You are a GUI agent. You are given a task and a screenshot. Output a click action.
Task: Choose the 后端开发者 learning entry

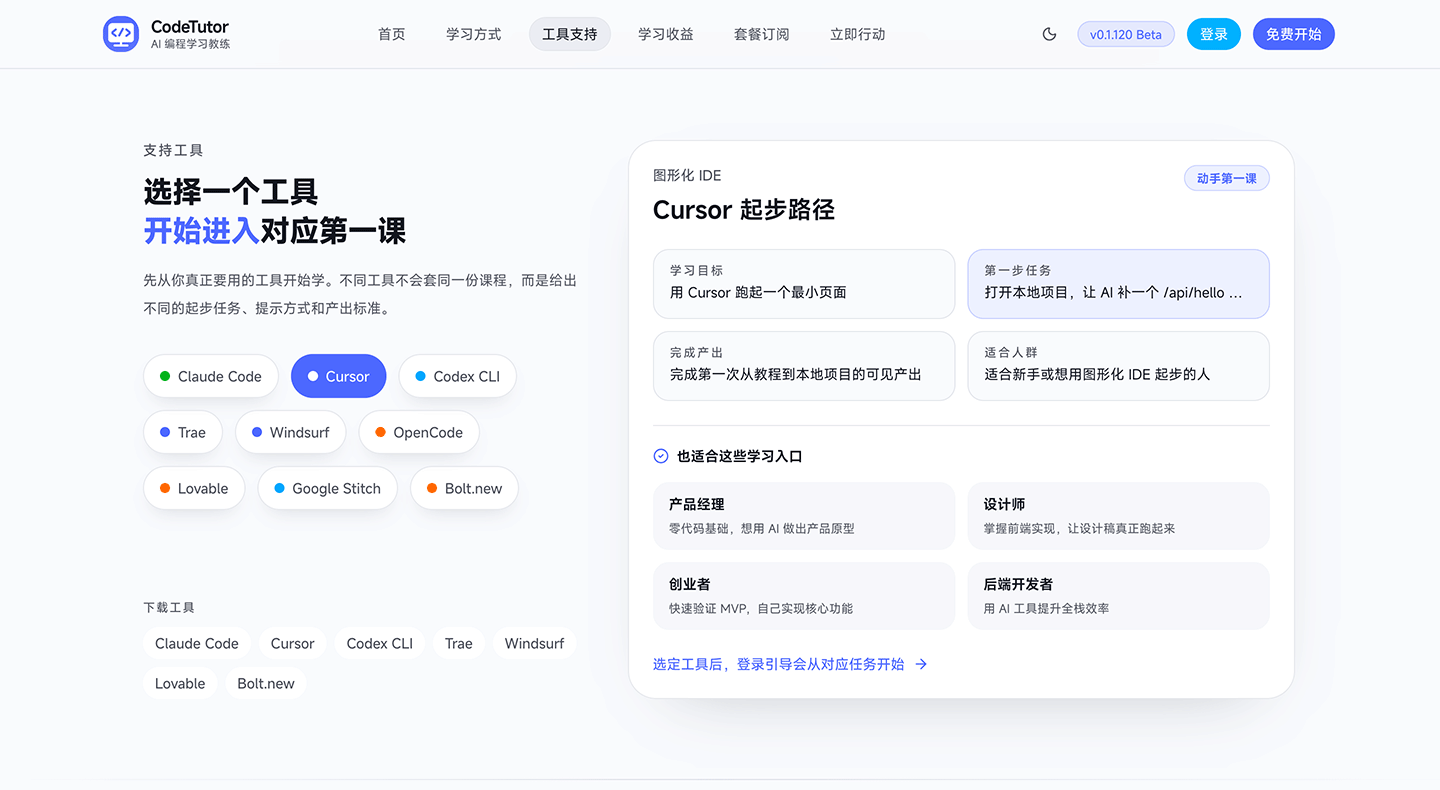click(x=1119, y=596)
